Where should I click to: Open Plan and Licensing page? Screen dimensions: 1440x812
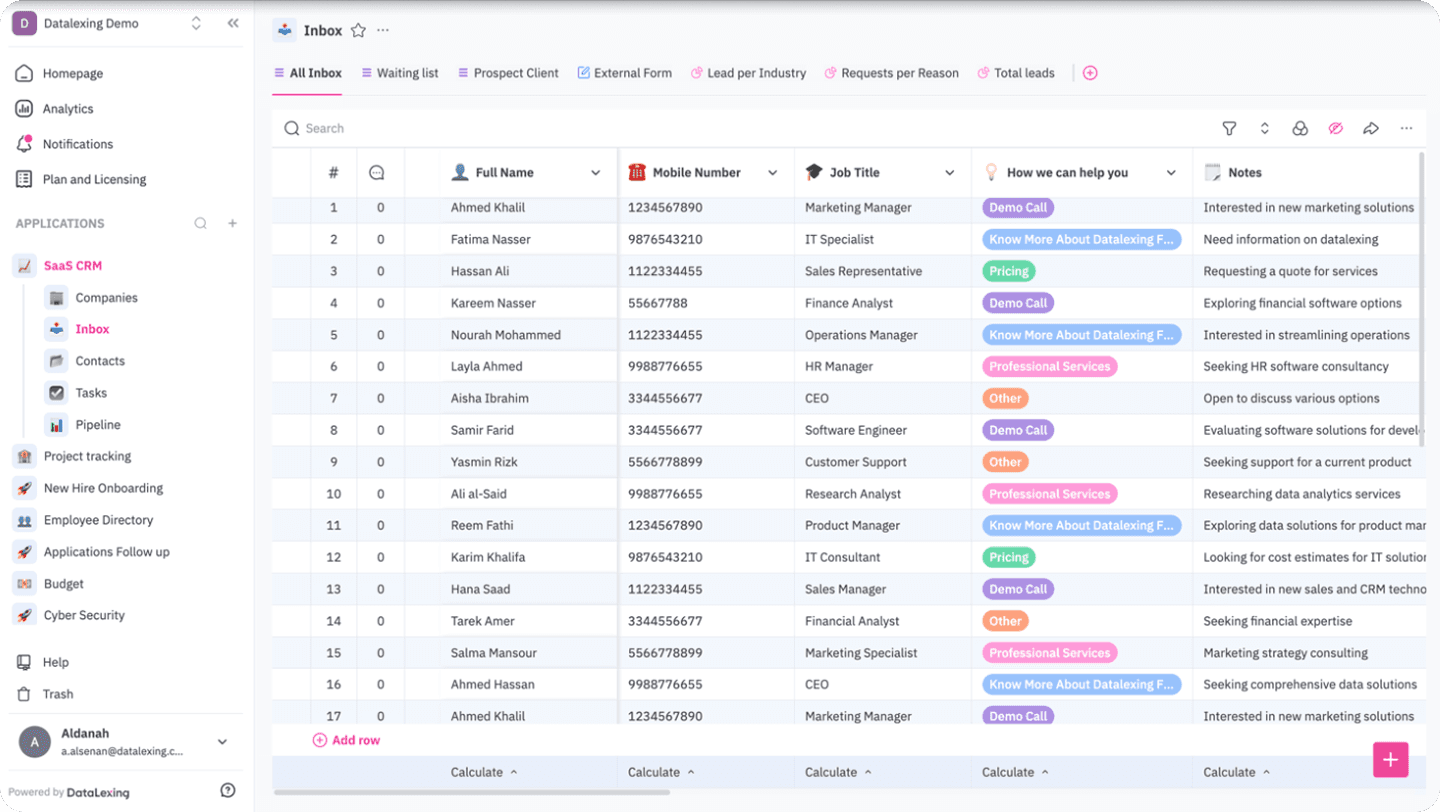pos(94,179)
